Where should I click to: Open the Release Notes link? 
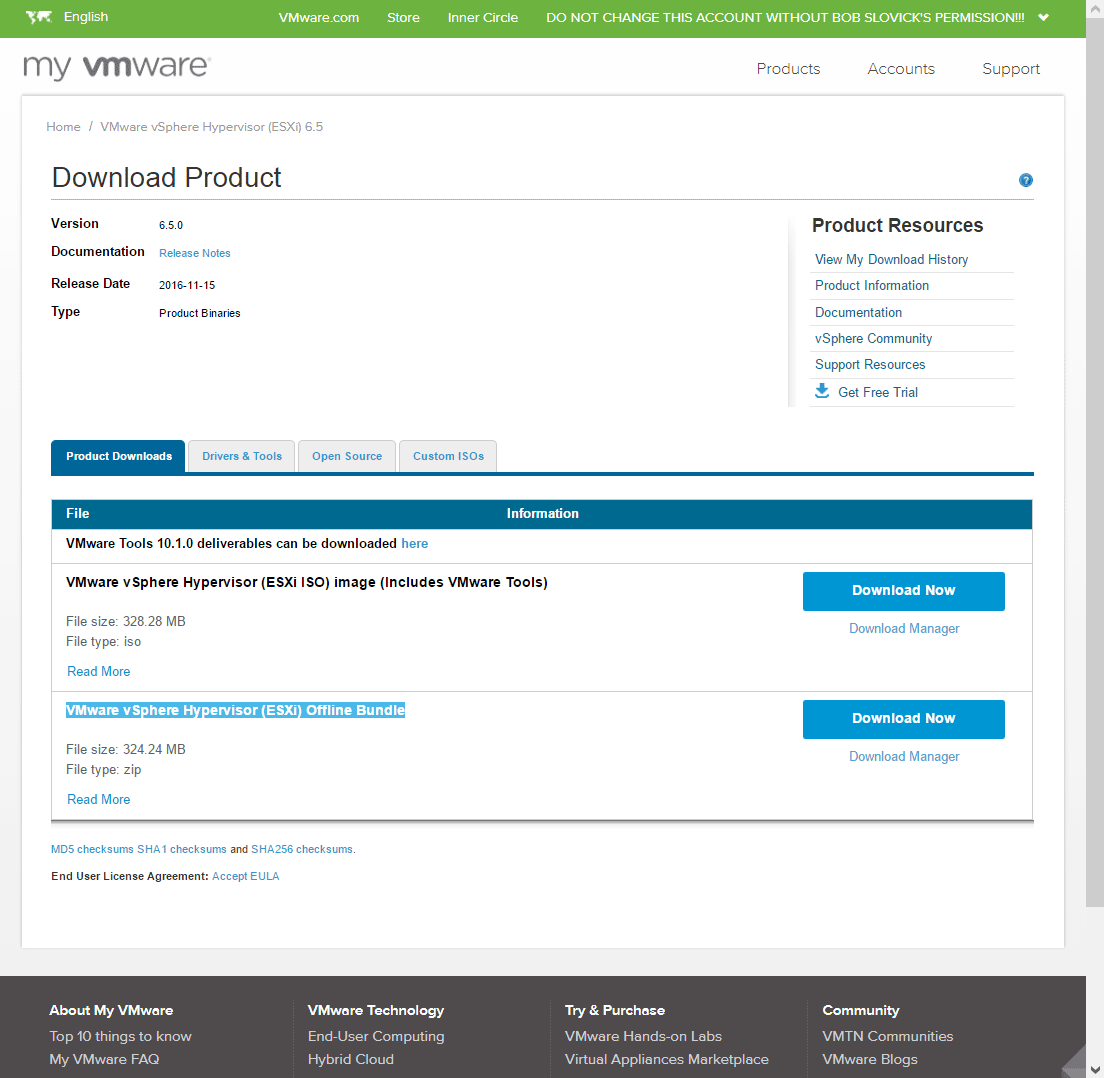(194, 253)
